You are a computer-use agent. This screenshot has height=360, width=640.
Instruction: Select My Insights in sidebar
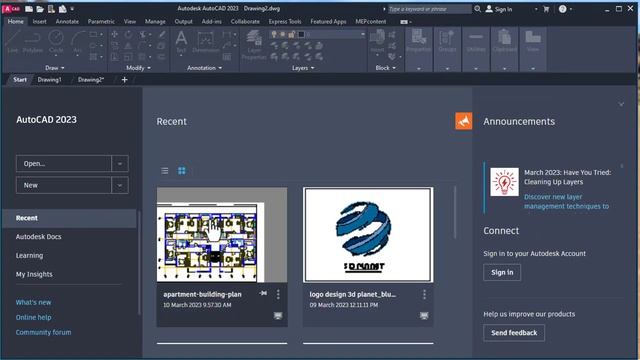[x=34, y=274]
